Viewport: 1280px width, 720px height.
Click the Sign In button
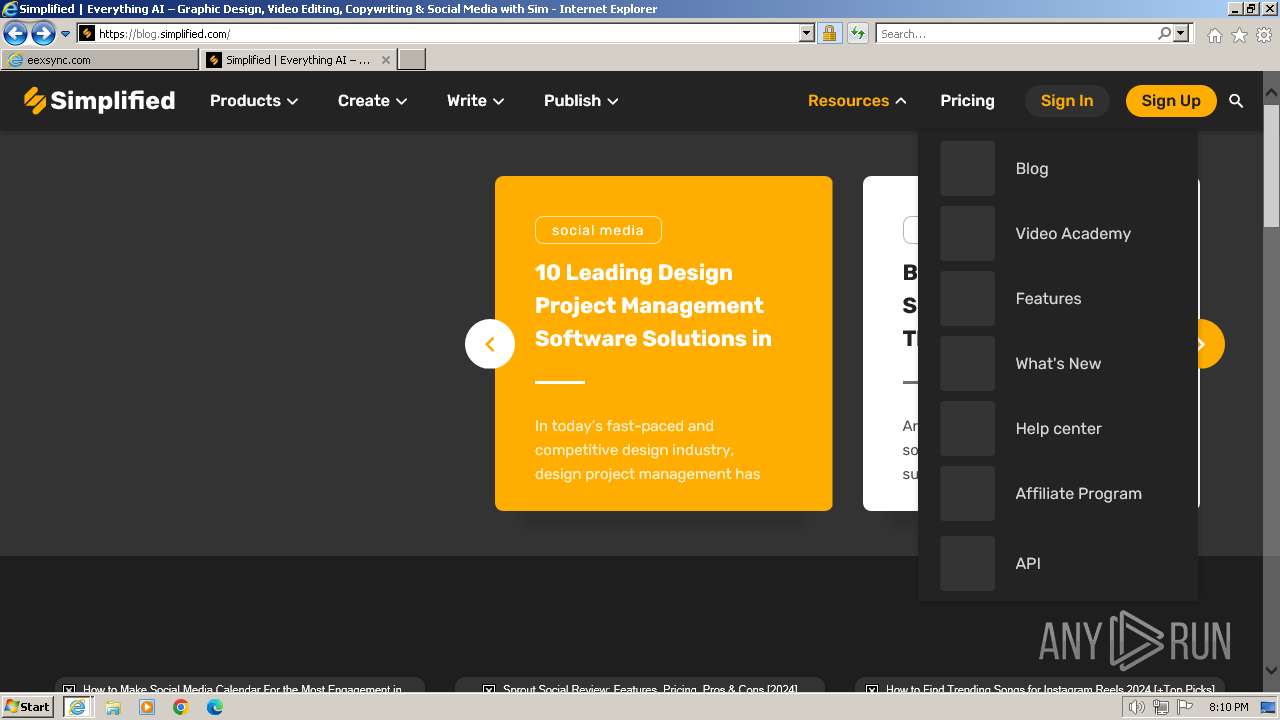(1067, 101)
